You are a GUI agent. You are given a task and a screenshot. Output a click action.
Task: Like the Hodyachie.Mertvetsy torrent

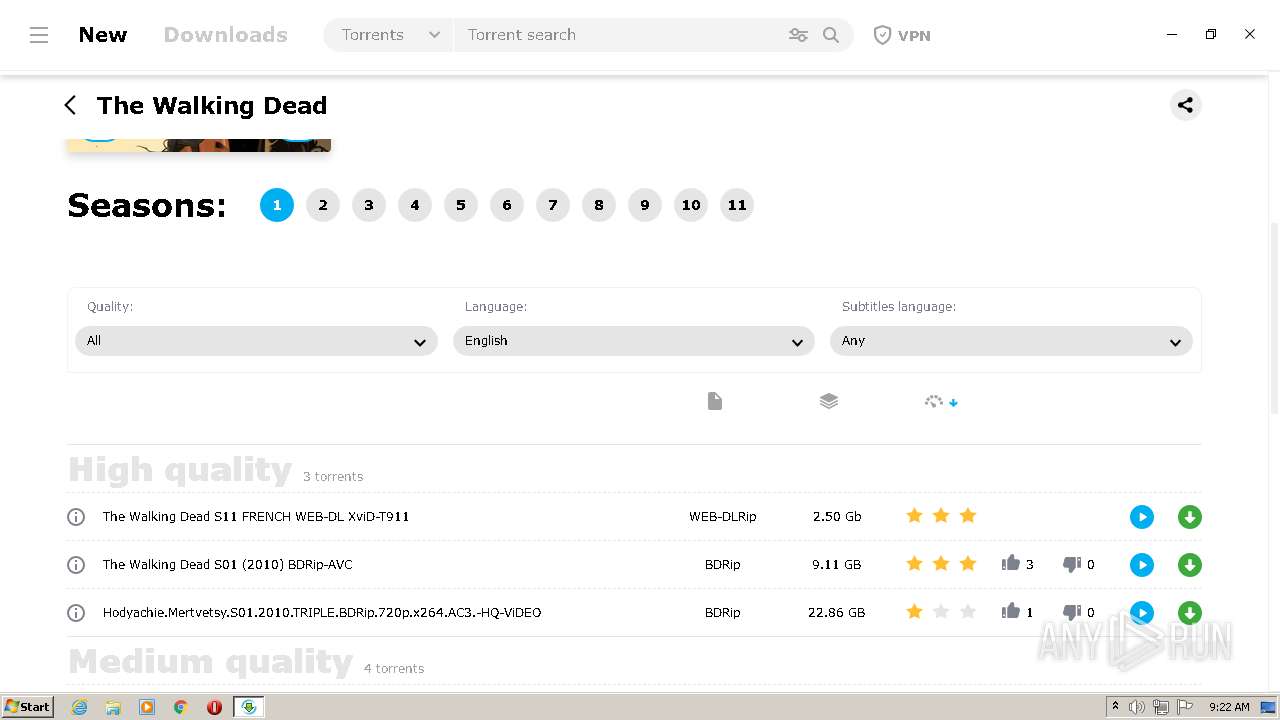tap(1010, 611)
